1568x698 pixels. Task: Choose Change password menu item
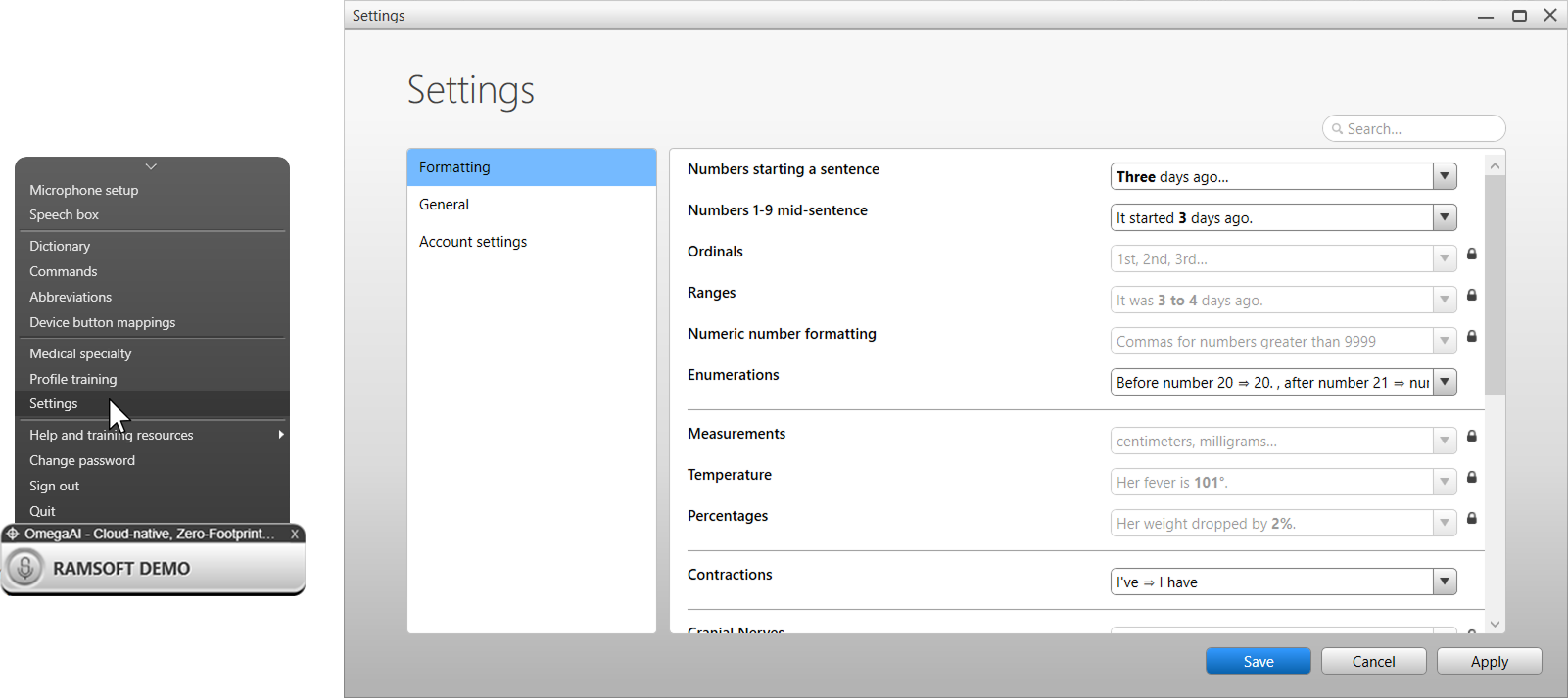153,460
